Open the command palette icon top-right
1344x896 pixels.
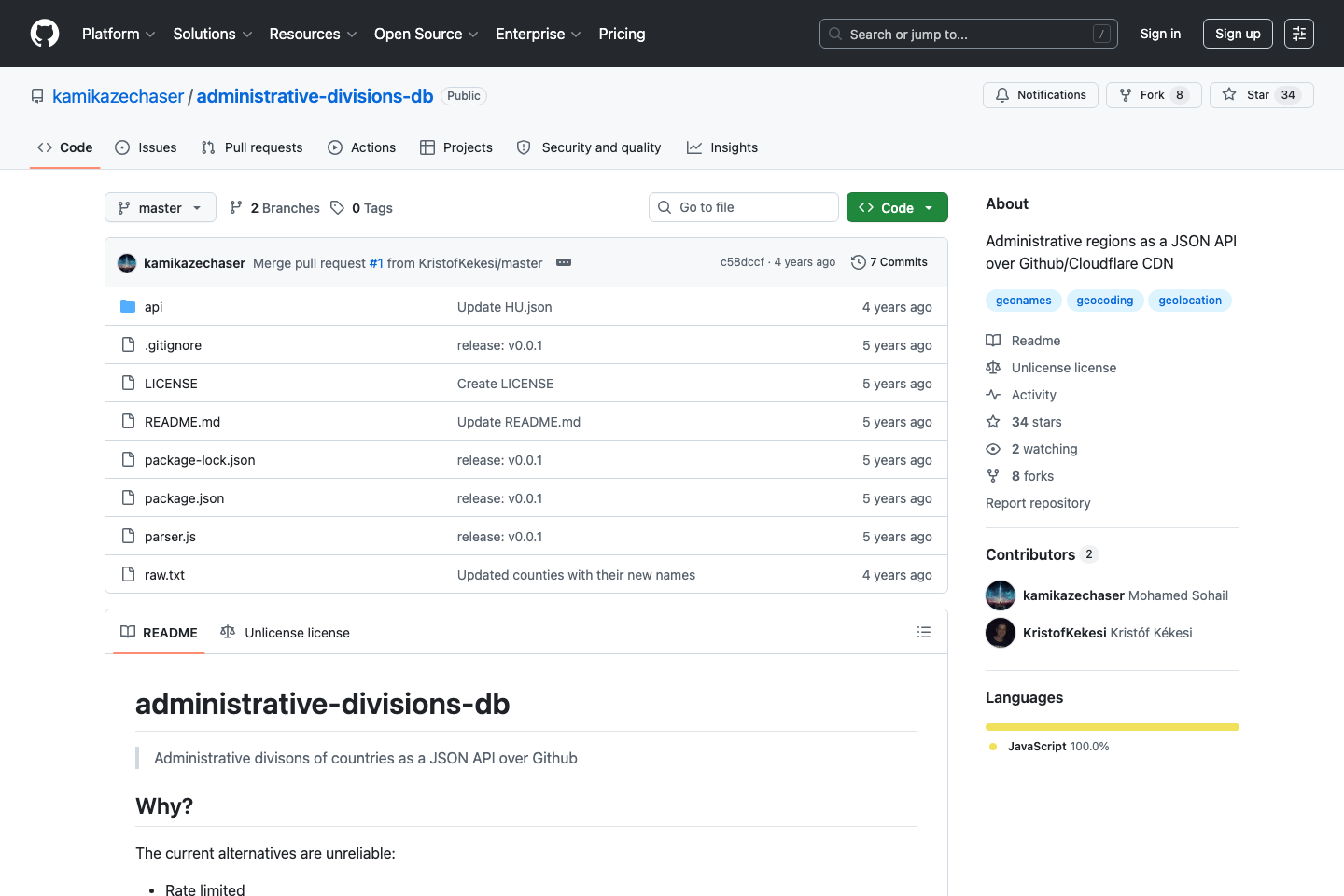[x=1299, y=34]
